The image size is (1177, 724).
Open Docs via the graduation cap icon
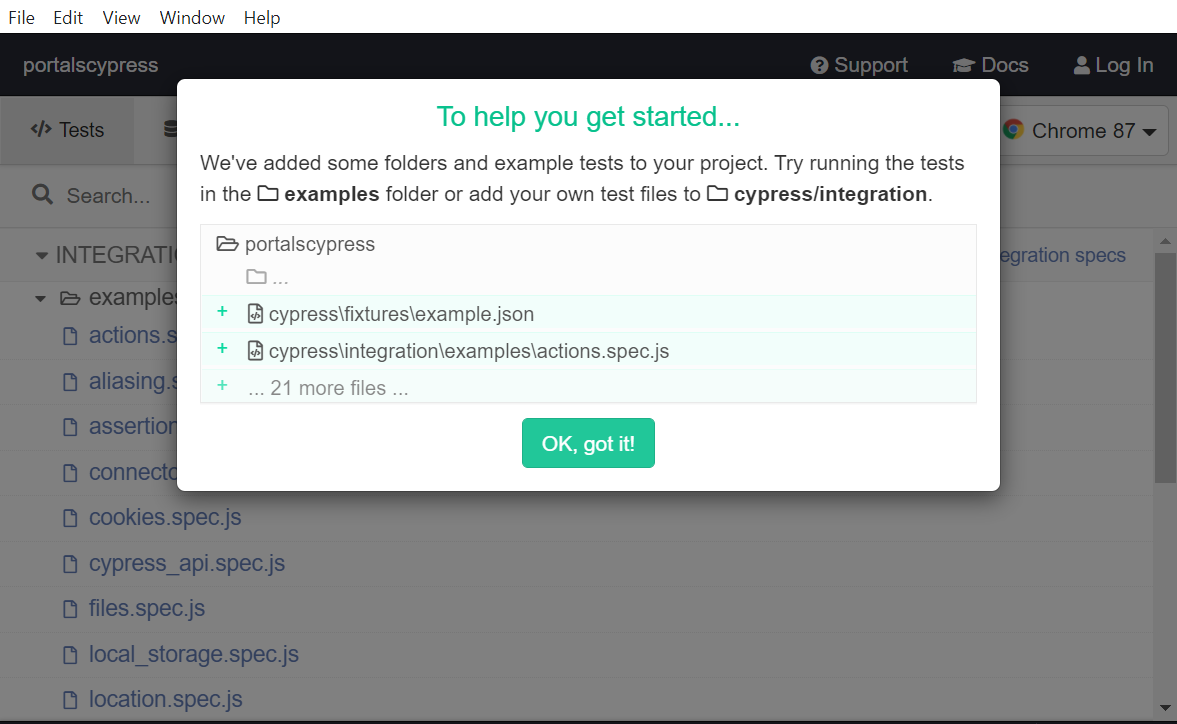click(x=964, y=66)
